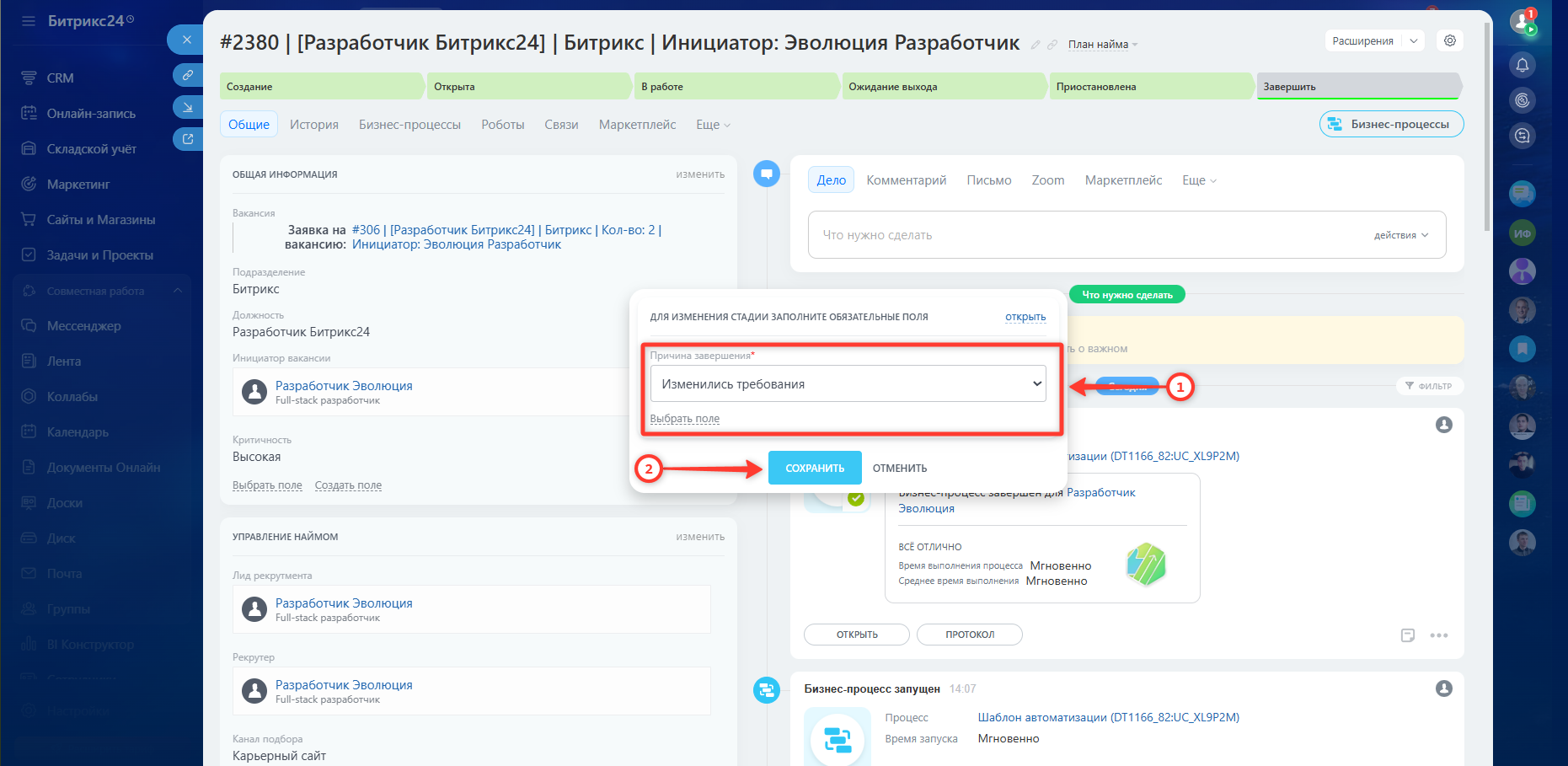Click the ОТКРЫТЬ button
Screen dimensions: 1568x766
click(857, 635)
